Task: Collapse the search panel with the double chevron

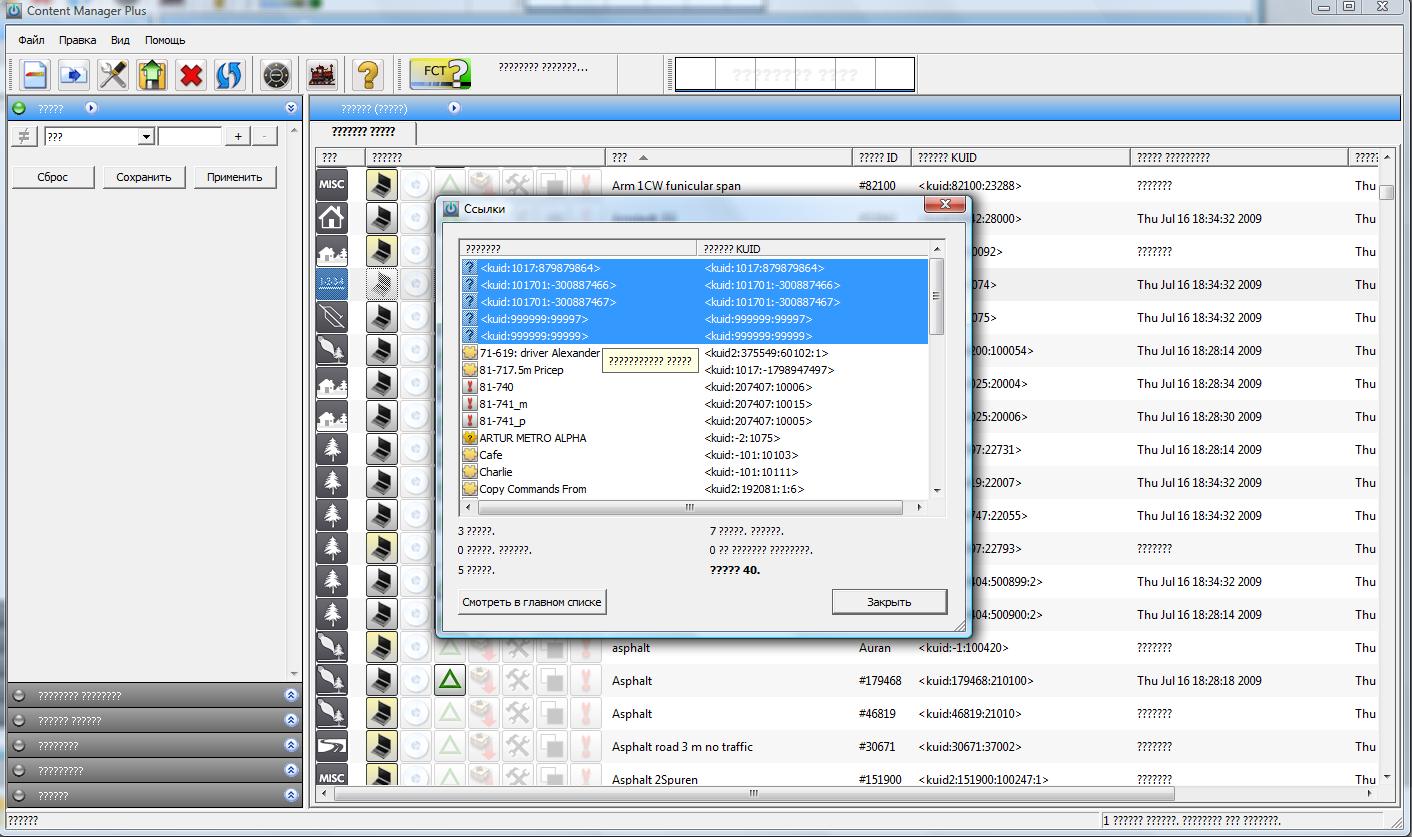Action: (x=291, y=108)
